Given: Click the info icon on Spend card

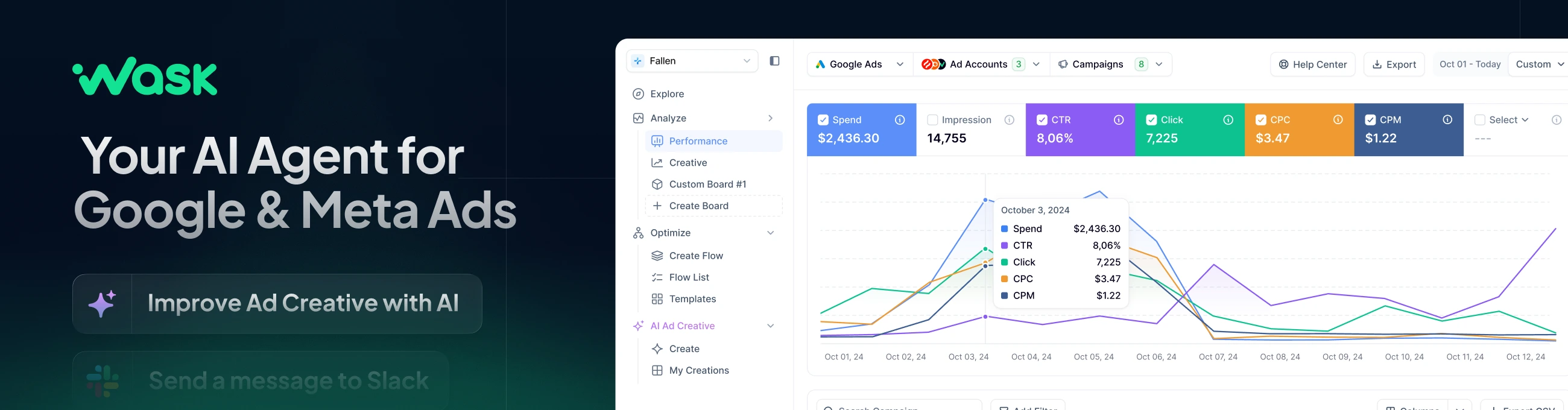Looking at the screenshot, I should (899, 120).
